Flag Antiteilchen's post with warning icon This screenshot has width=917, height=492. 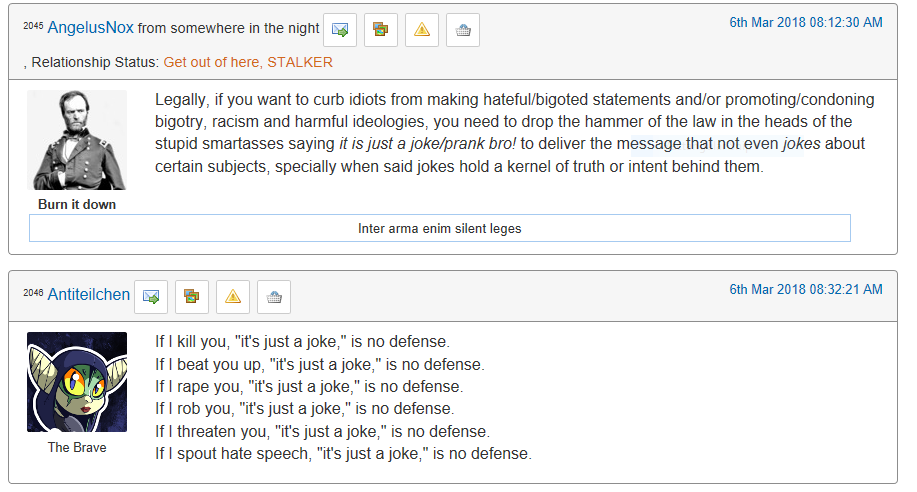tap(233, 297)
